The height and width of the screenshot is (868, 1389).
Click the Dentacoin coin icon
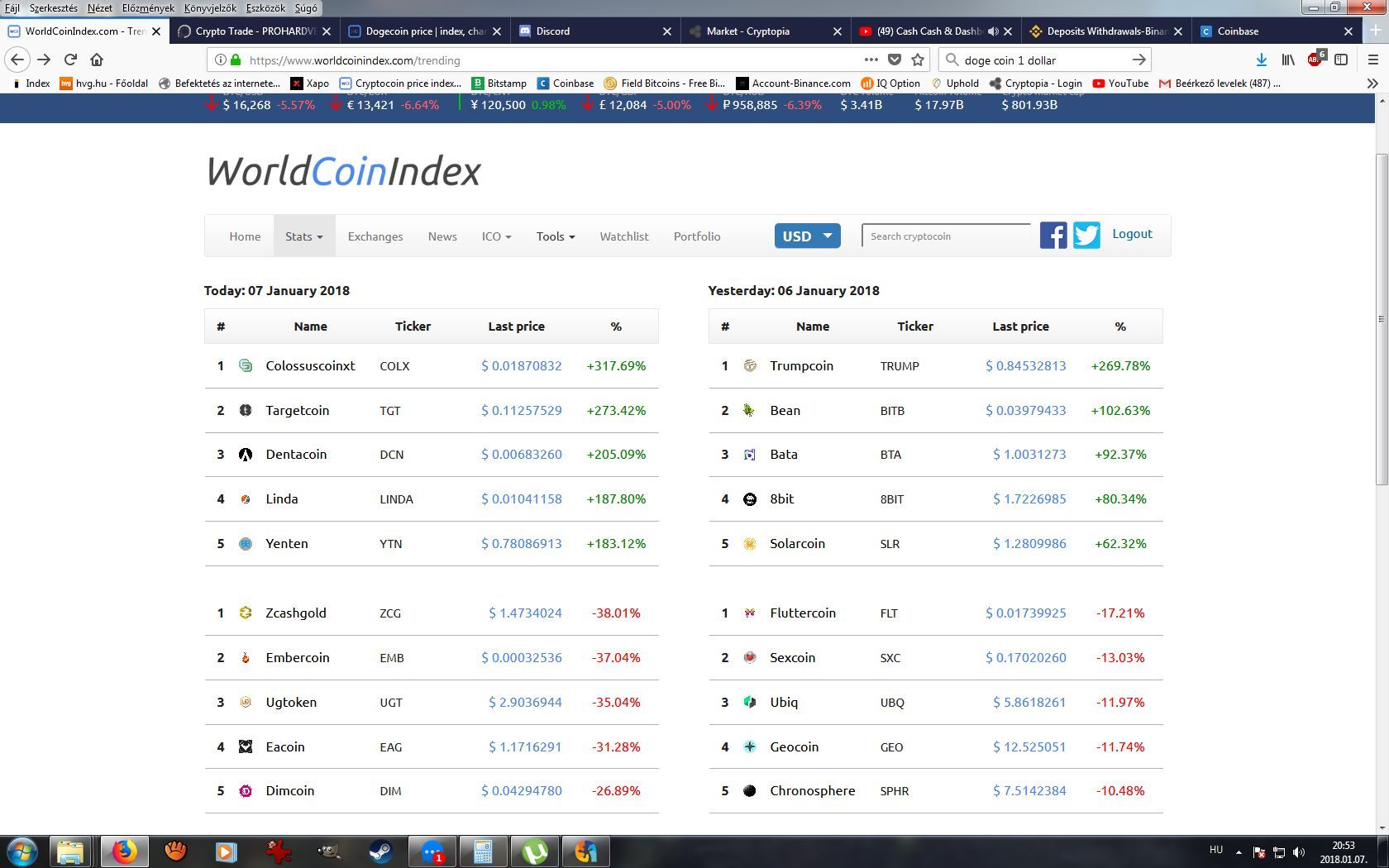[x=246, y=454]
